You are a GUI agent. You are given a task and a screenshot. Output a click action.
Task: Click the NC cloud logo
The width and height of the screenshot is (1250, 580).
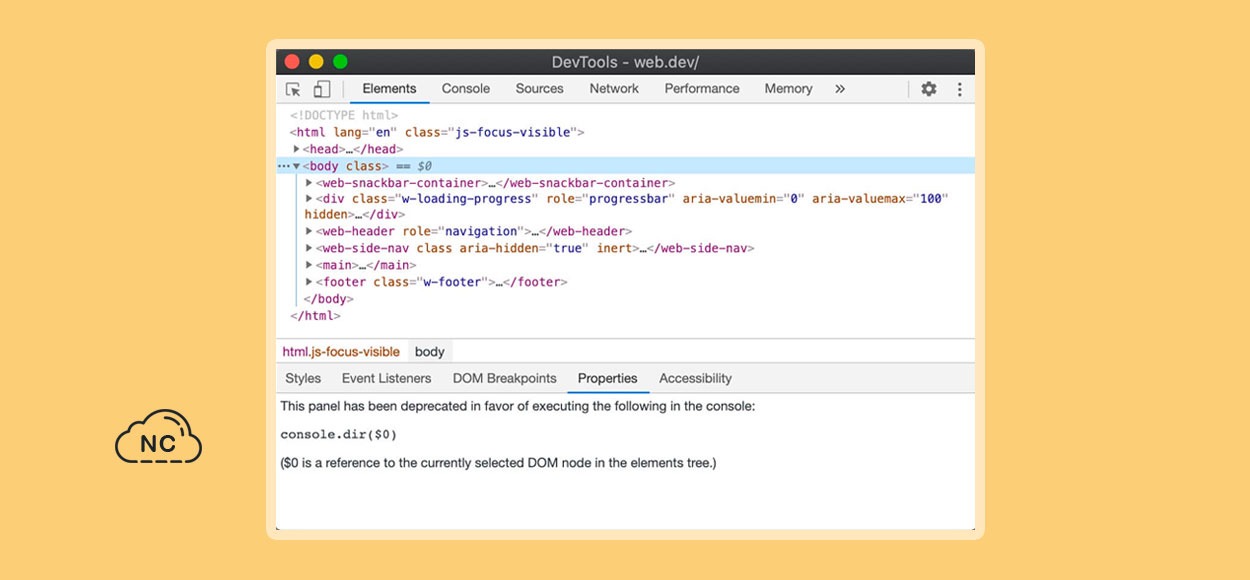tap(158, 437)
